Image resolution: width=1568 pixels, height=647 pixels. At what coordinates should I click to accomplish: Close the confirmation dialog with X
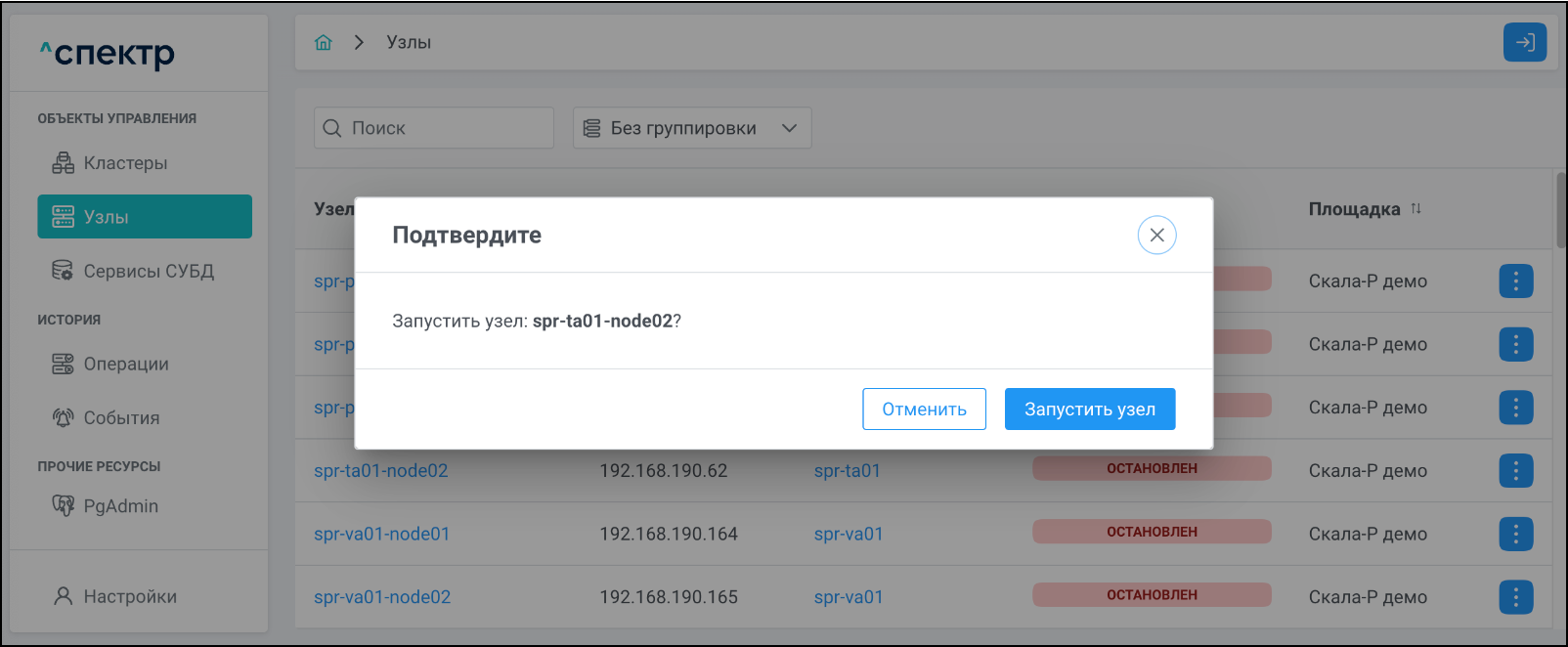click(1156, 235)
